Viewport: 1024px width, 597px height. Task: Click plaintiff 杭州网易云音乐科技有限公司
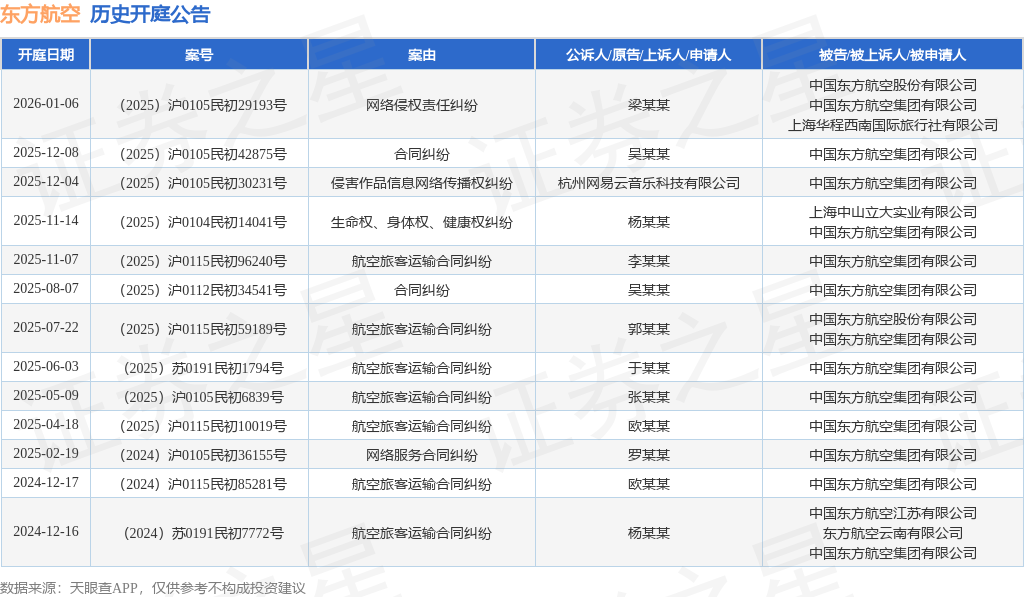648,183
